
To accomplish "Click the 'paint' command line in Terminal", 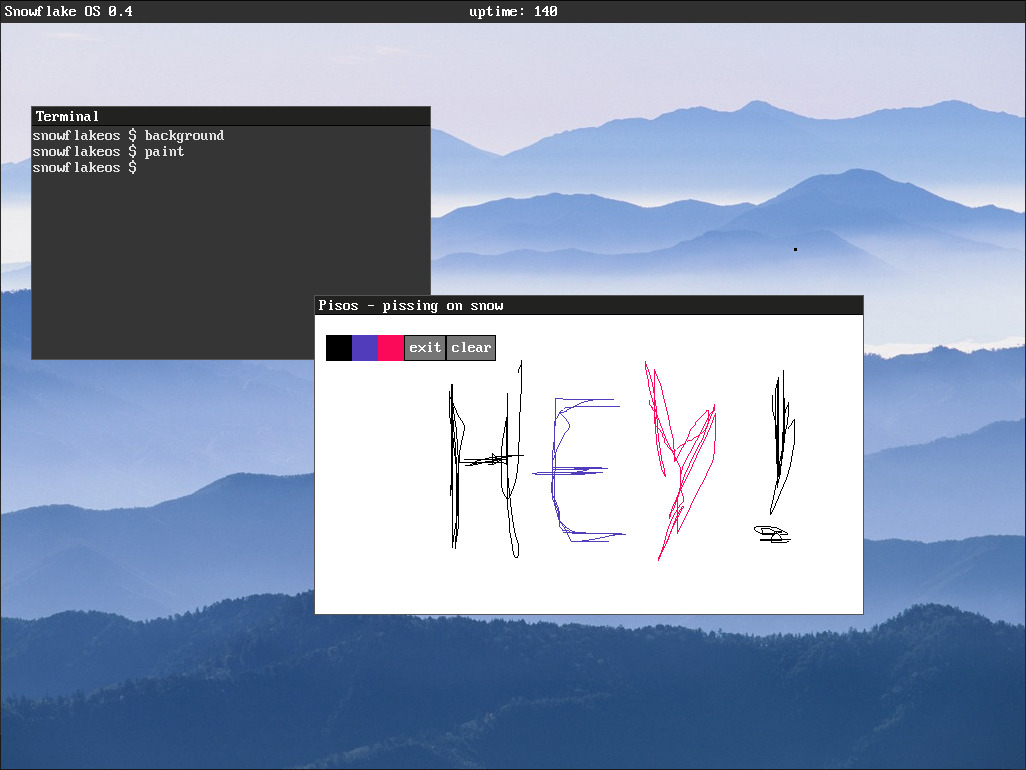I will [x=109, y=152].
